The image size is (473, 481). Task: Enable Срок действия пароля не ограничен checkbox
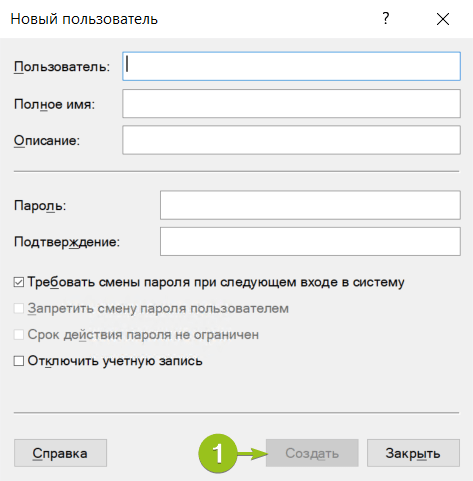pyautogui.click(x=19, y=334)
